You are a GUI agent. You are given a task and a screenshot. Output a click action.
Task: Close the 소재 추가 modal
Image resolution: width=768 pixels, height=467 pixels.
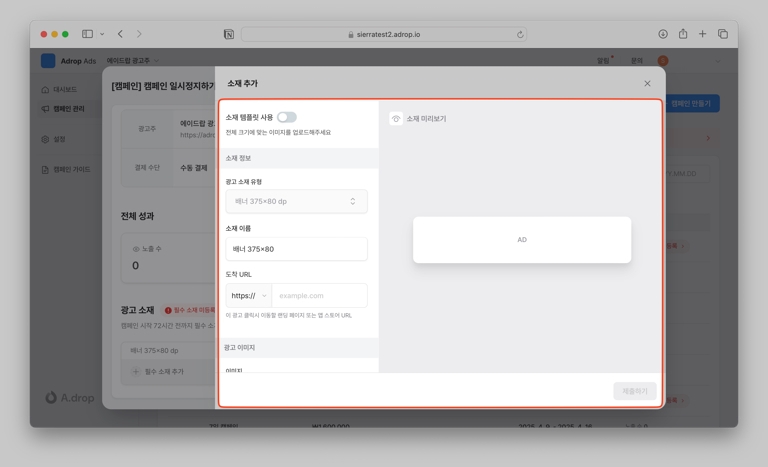coord(647,84)
